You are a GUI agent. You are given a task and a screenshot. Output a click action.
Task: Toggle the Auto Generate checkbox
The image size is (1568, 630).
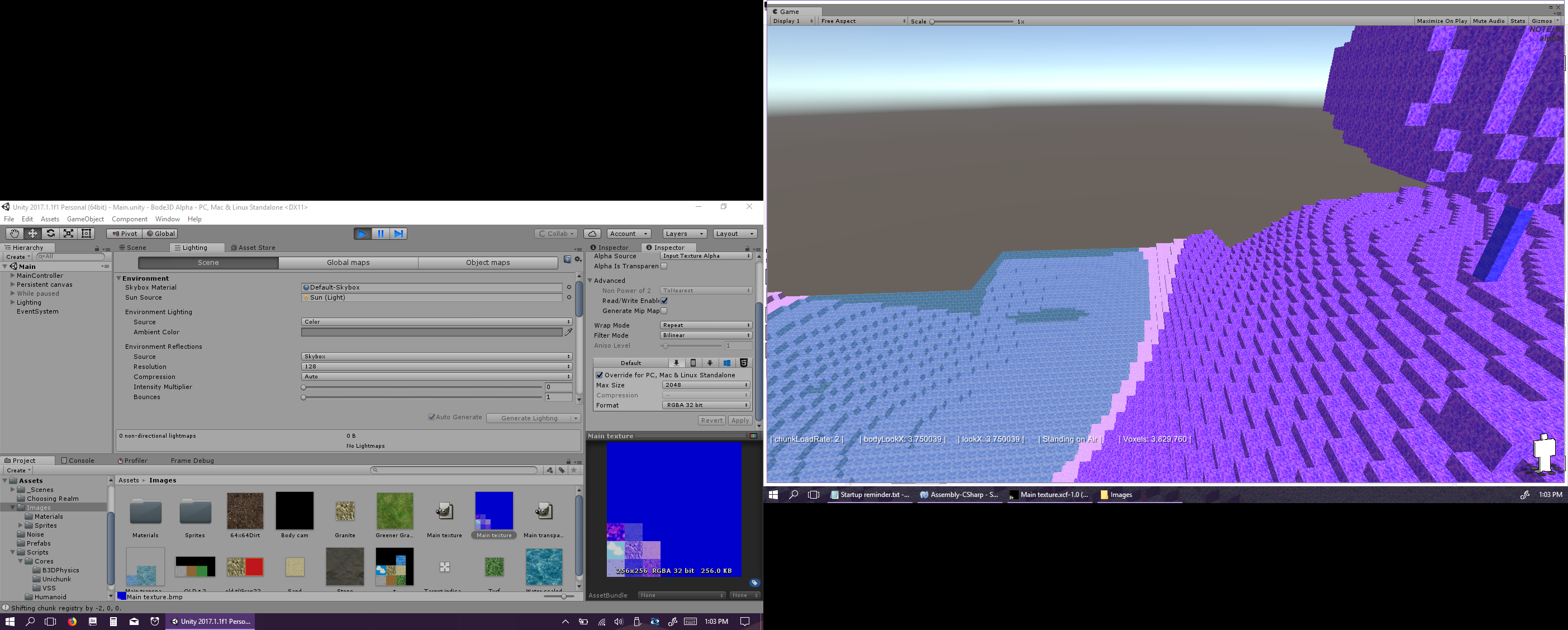click(x=431, y=418)
